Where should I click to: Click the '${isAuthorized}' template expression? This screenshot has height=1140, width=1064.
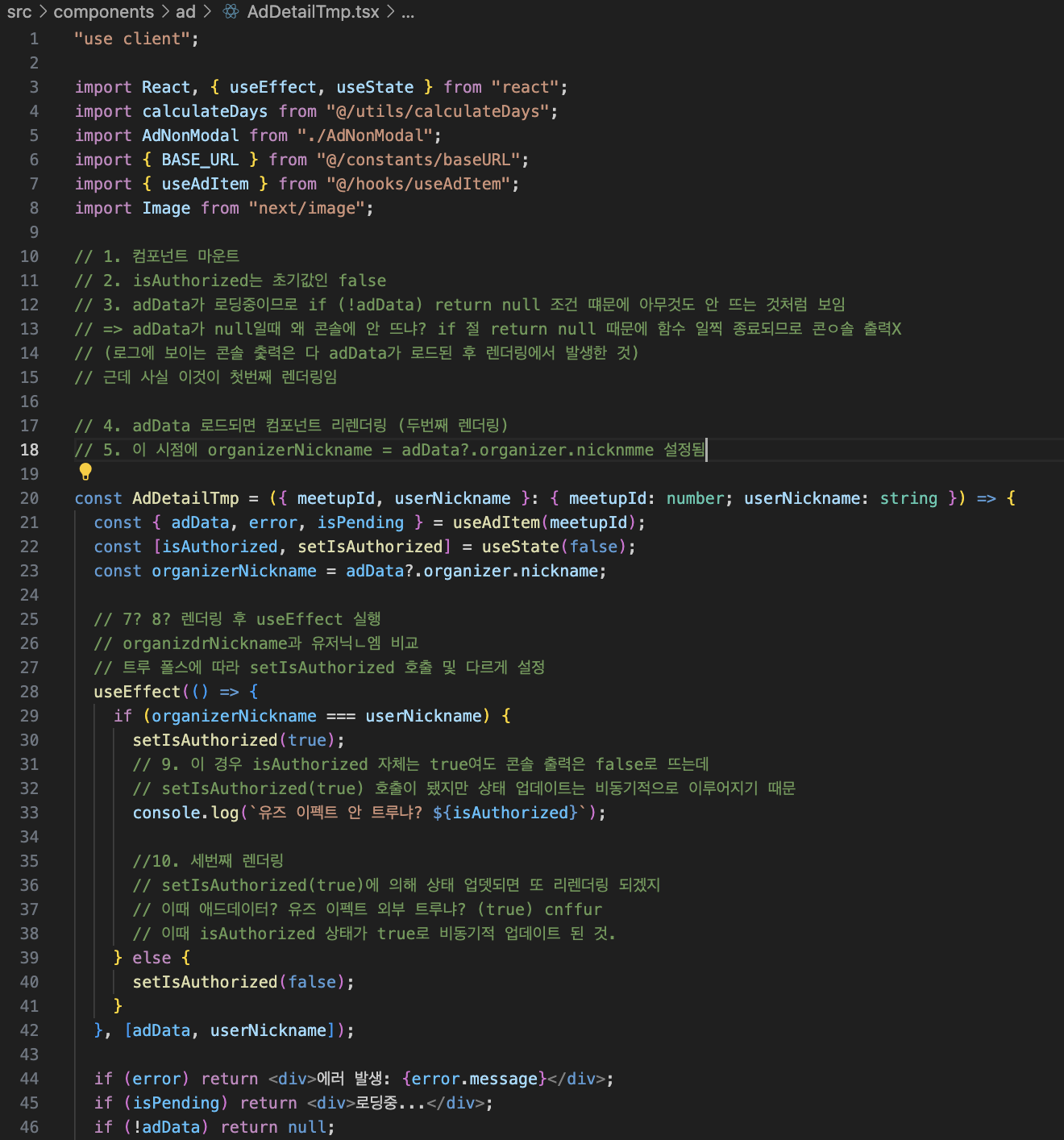[505, 813]
